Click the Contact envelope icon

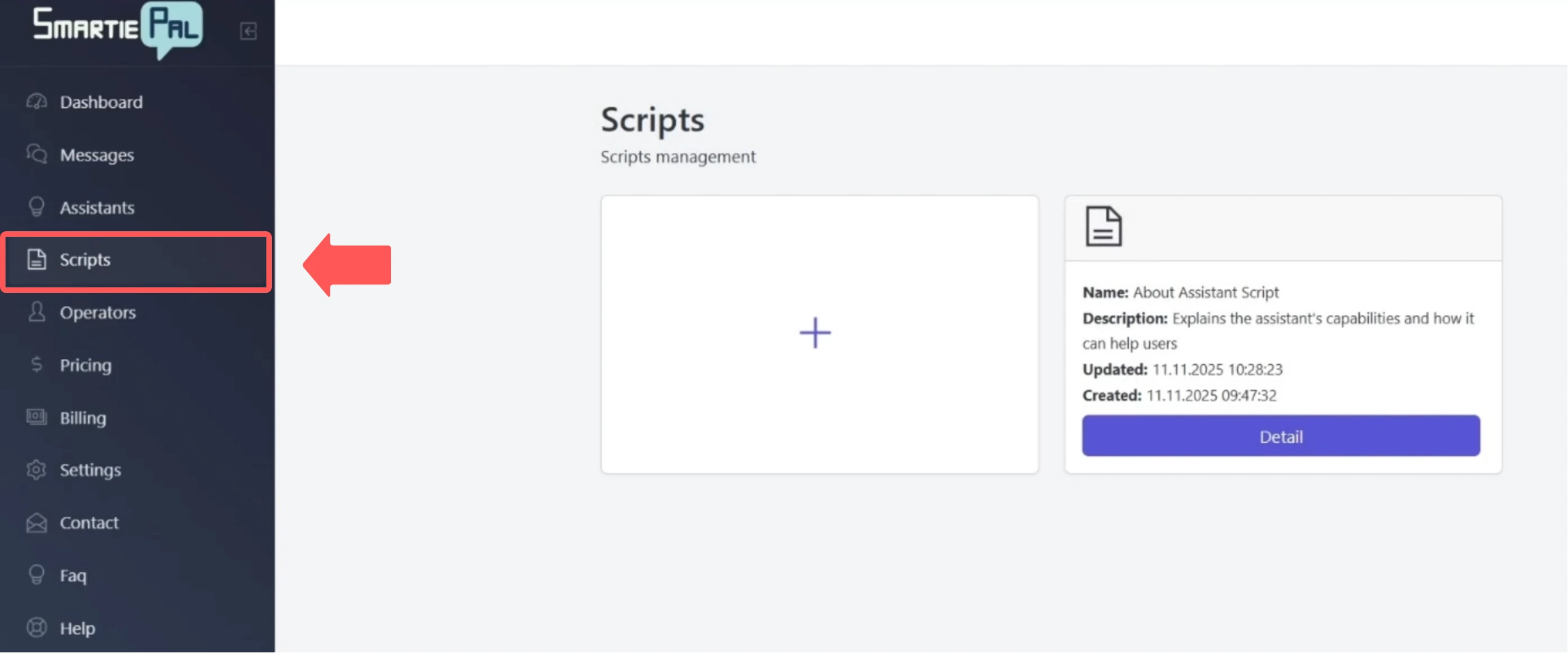tap(36, 522)
